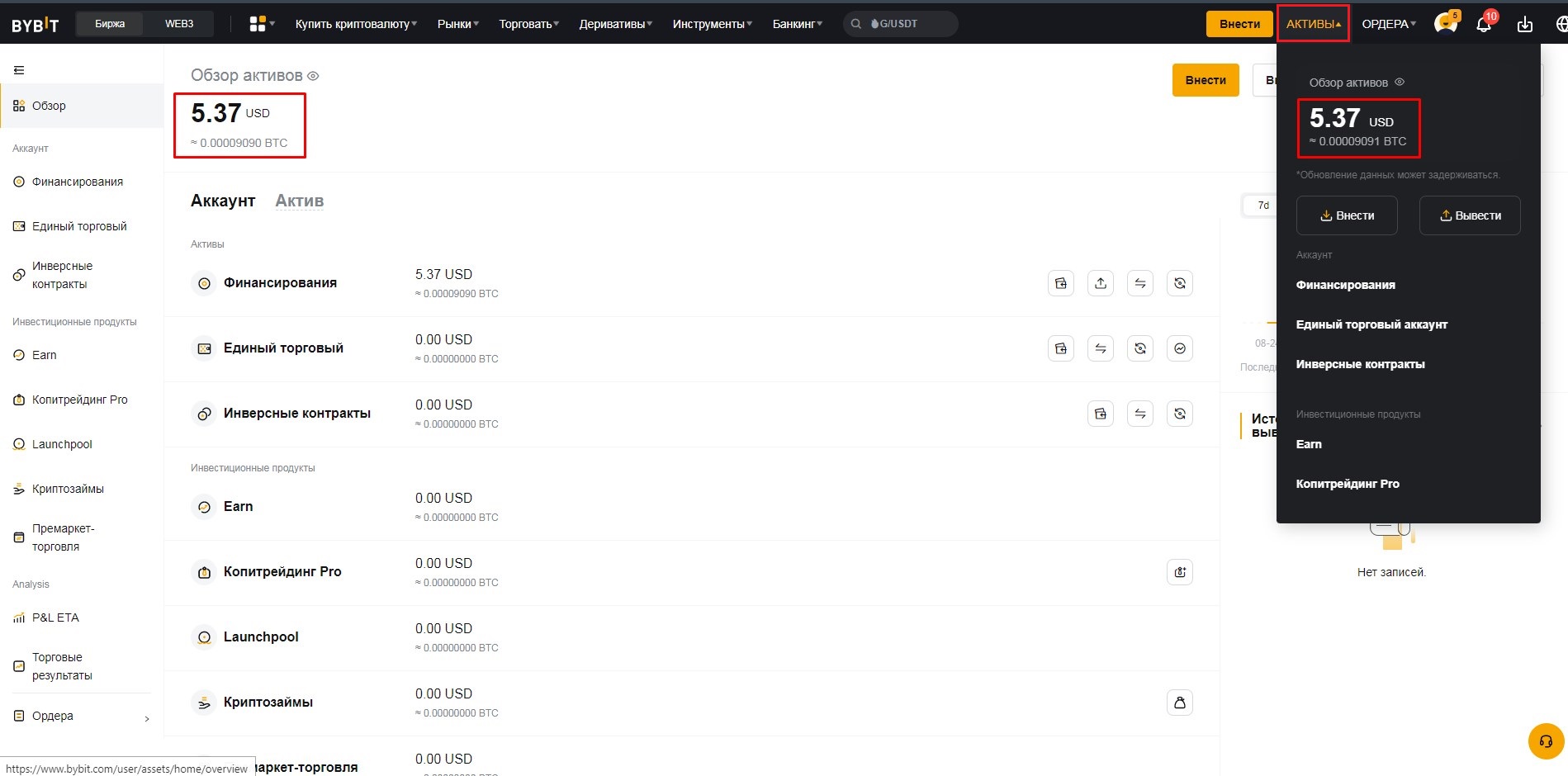Screen dimensions: 1568x776
Task: Open Инверсные контракты in dropdown panel
Action: click(1361, 364)
